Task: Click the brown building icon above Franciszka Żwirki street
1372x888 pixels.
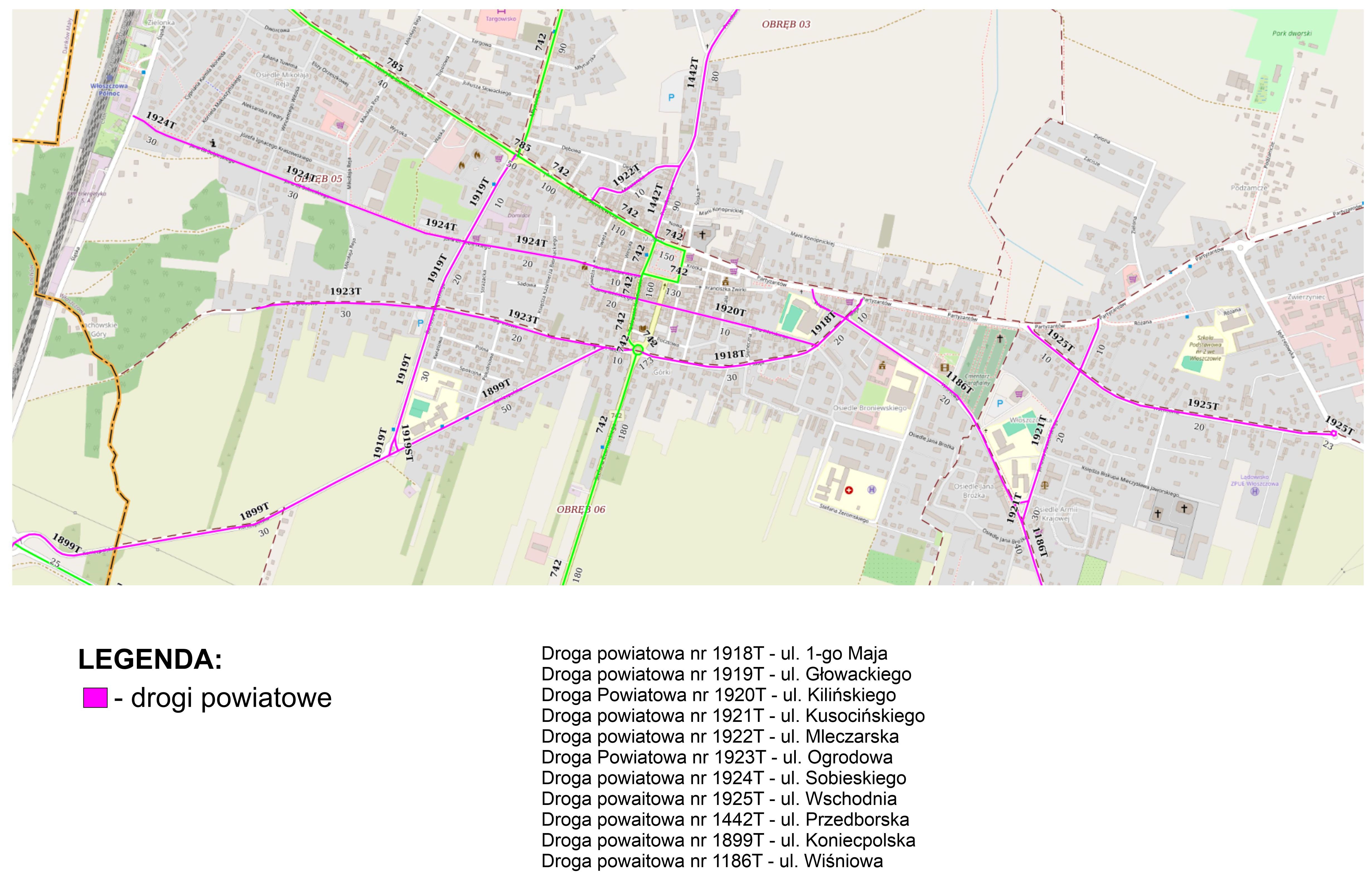Action: pos(725,282)
